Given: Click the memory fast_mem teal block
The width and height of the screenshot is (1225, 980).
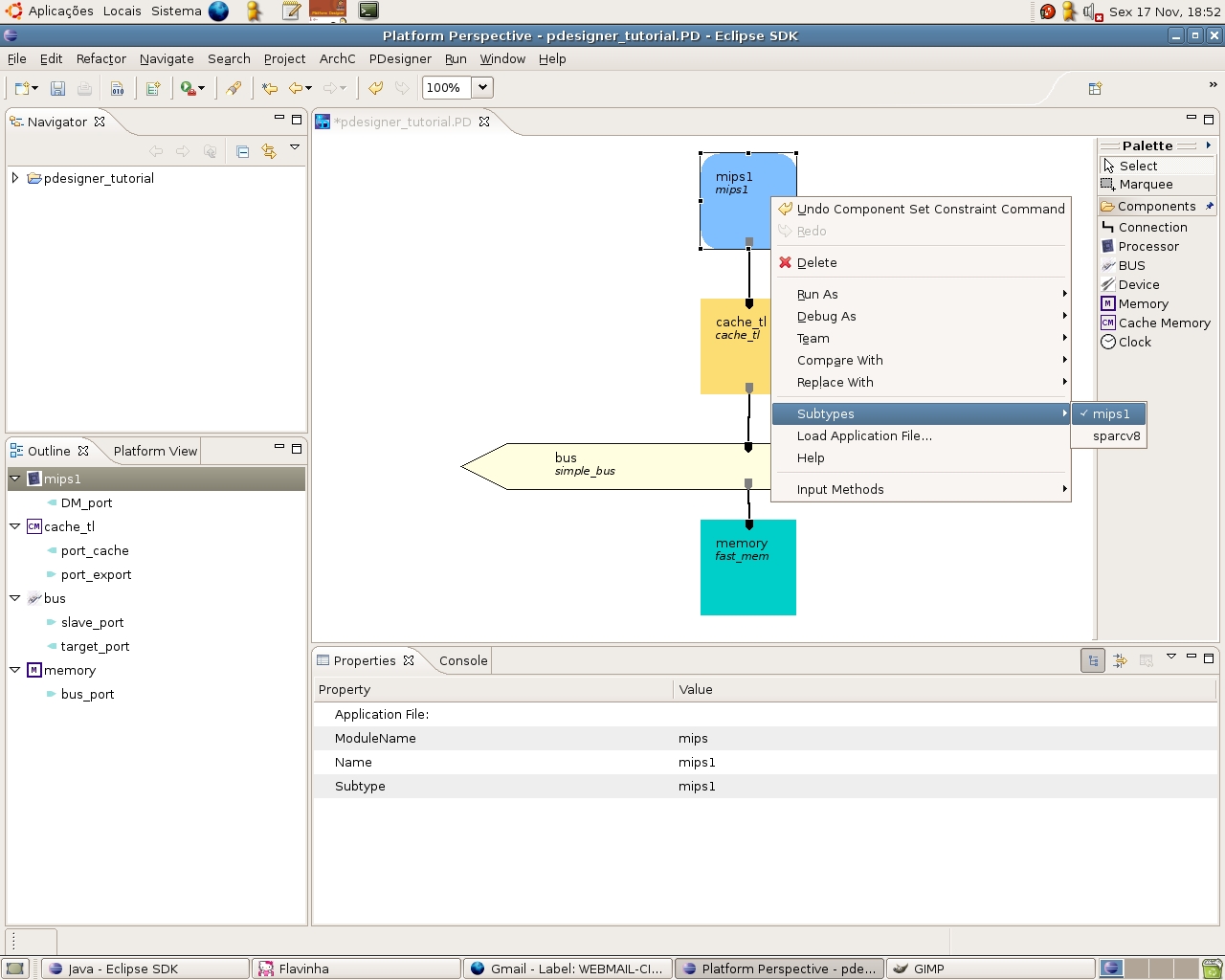Looking at the screenshot, I should (x=748, y=568).
